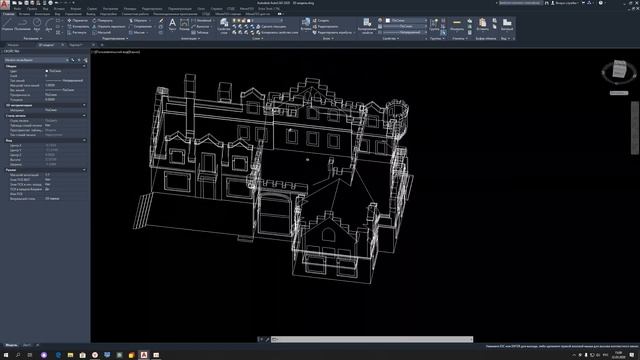Select the Text tool with letter A

click(x=172, y=24)
